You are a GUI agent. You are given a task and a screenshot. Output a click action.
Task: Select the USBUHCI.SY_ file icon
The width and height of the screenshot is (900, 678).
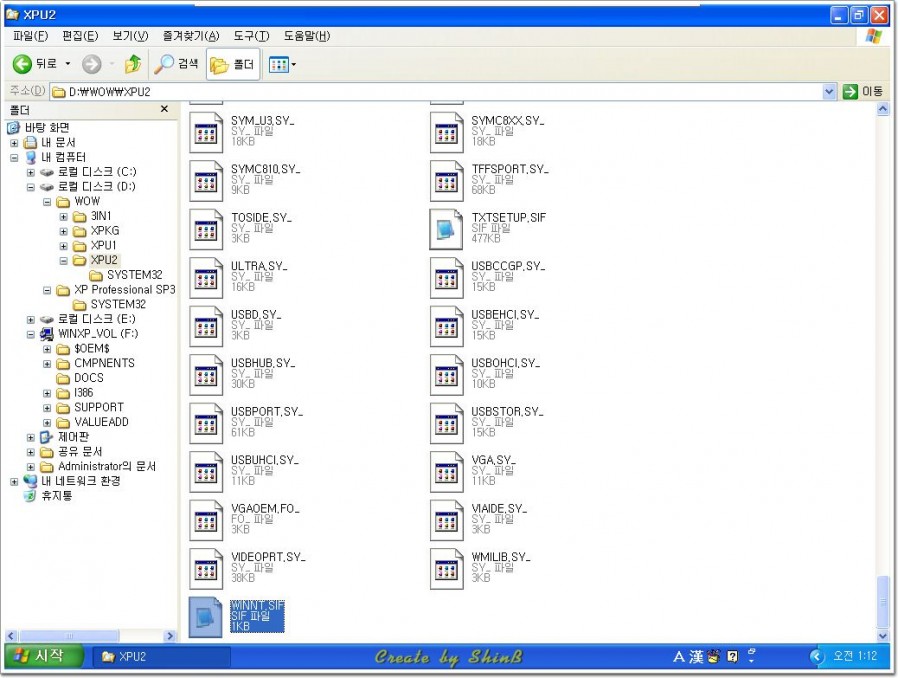(x=206, y=472)
